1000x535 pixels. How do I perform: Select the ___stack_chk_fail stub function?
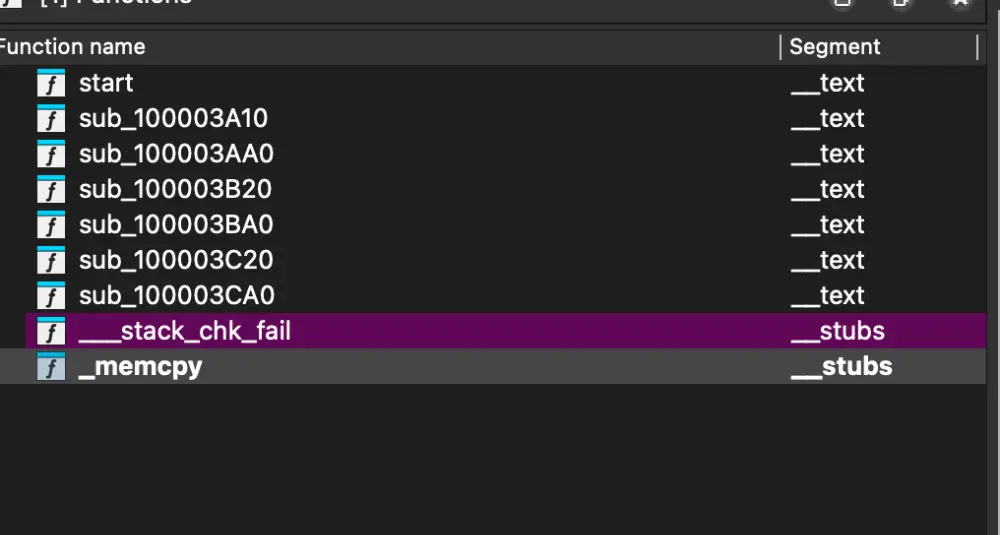point(185,331)
